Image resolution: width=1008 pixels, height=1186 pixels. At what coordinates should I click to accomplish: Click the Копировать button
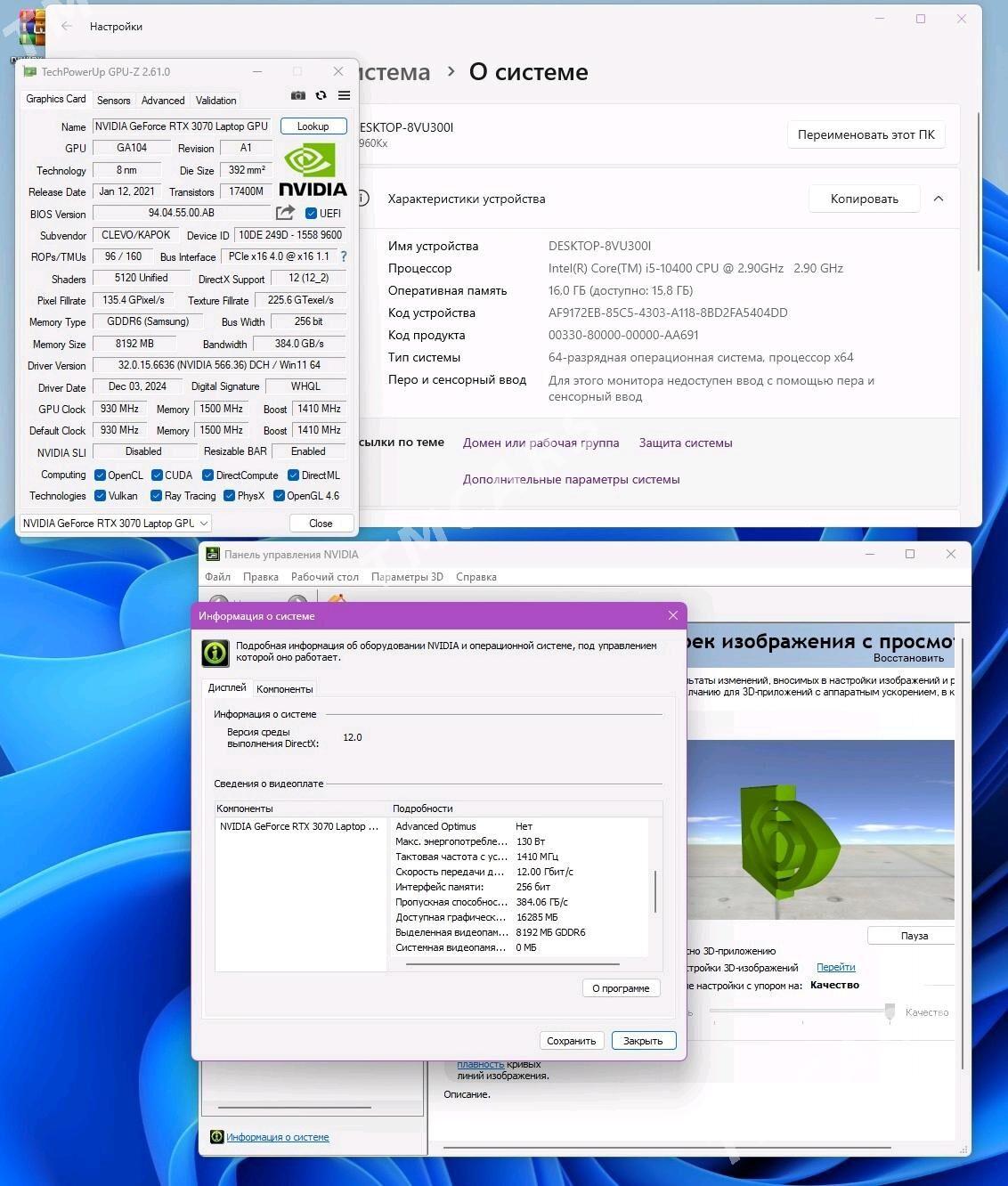click(x=865, y=199)
